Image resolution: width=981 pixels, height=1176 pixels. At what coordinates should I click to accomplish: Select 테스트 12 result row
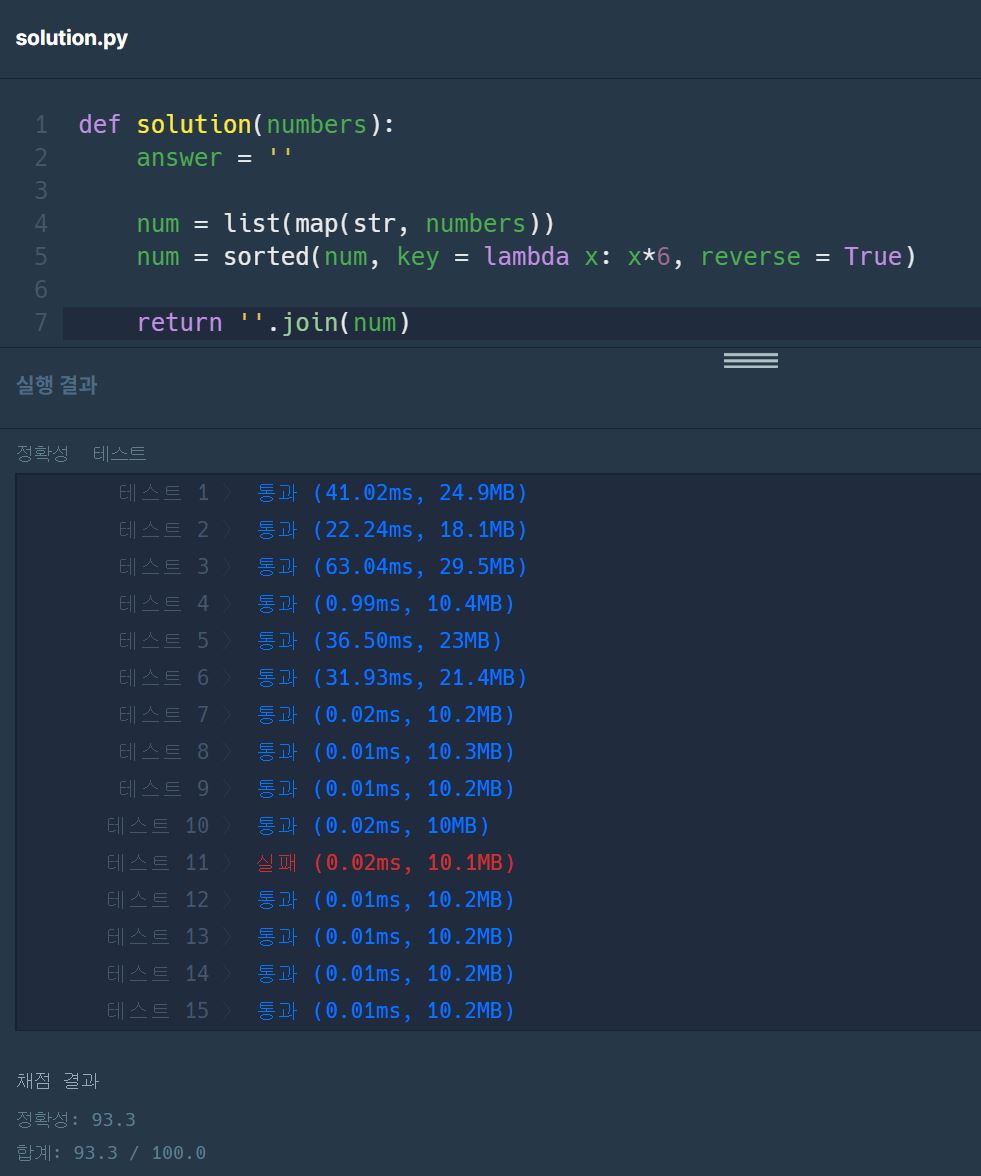click(310, 899)
